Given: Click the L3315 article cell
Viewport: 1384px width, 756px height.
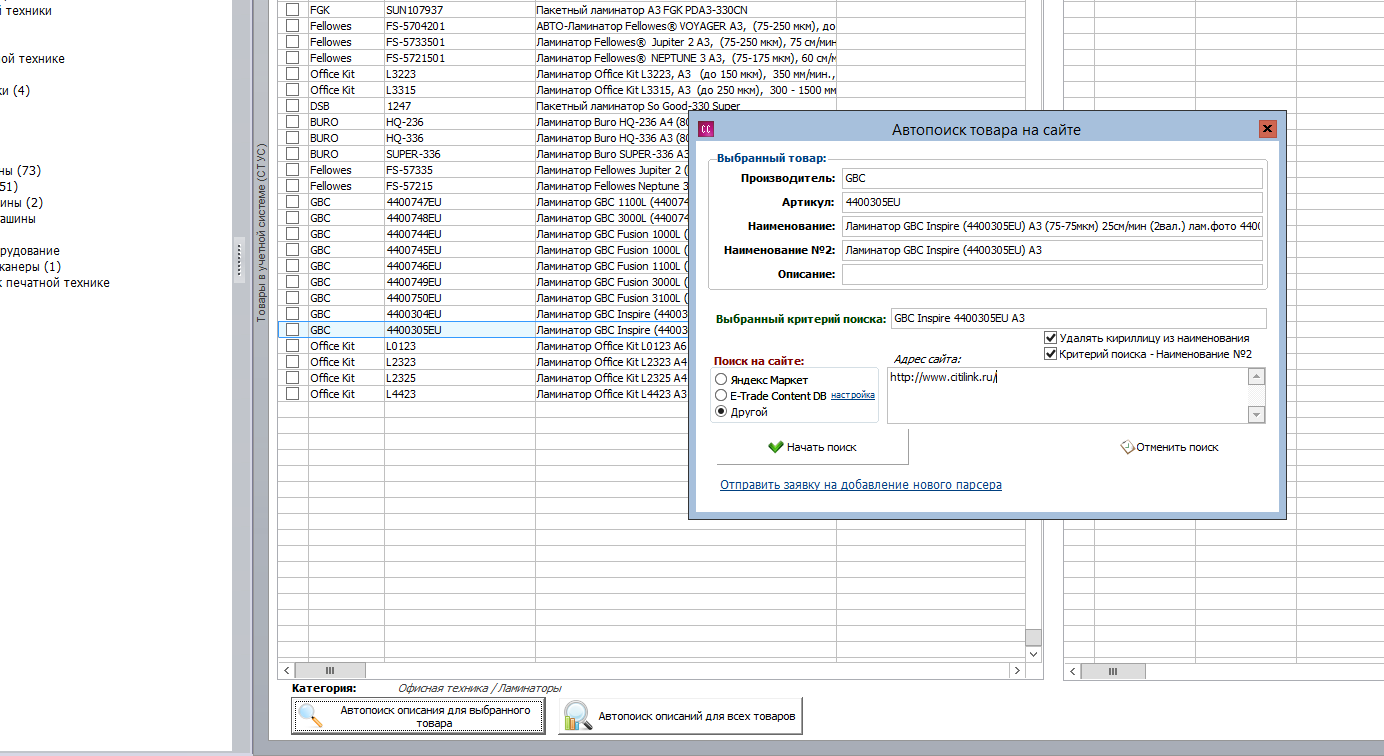Looking at the screenshot, I should click(460, 90).
